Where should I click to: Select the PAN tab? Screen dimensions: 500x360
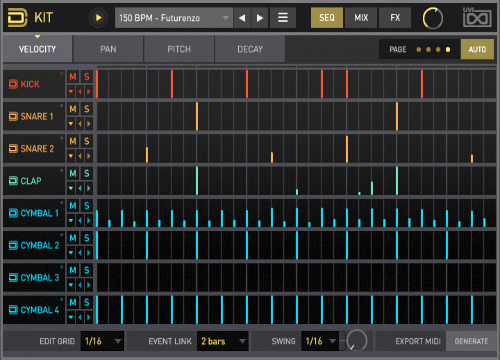click(x=108, y=49)
